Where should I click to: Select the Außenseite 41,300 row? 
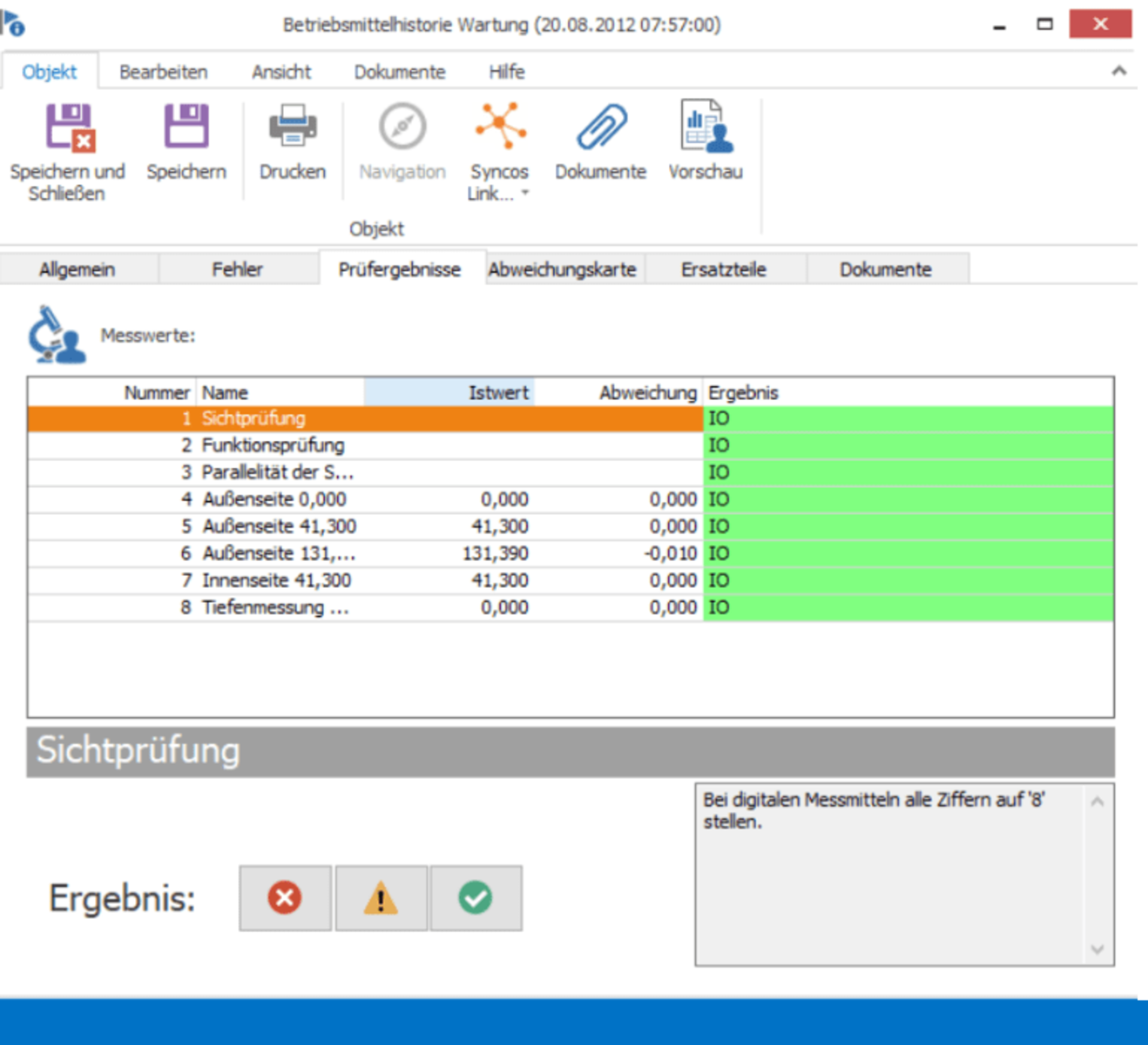coord(279,526)
